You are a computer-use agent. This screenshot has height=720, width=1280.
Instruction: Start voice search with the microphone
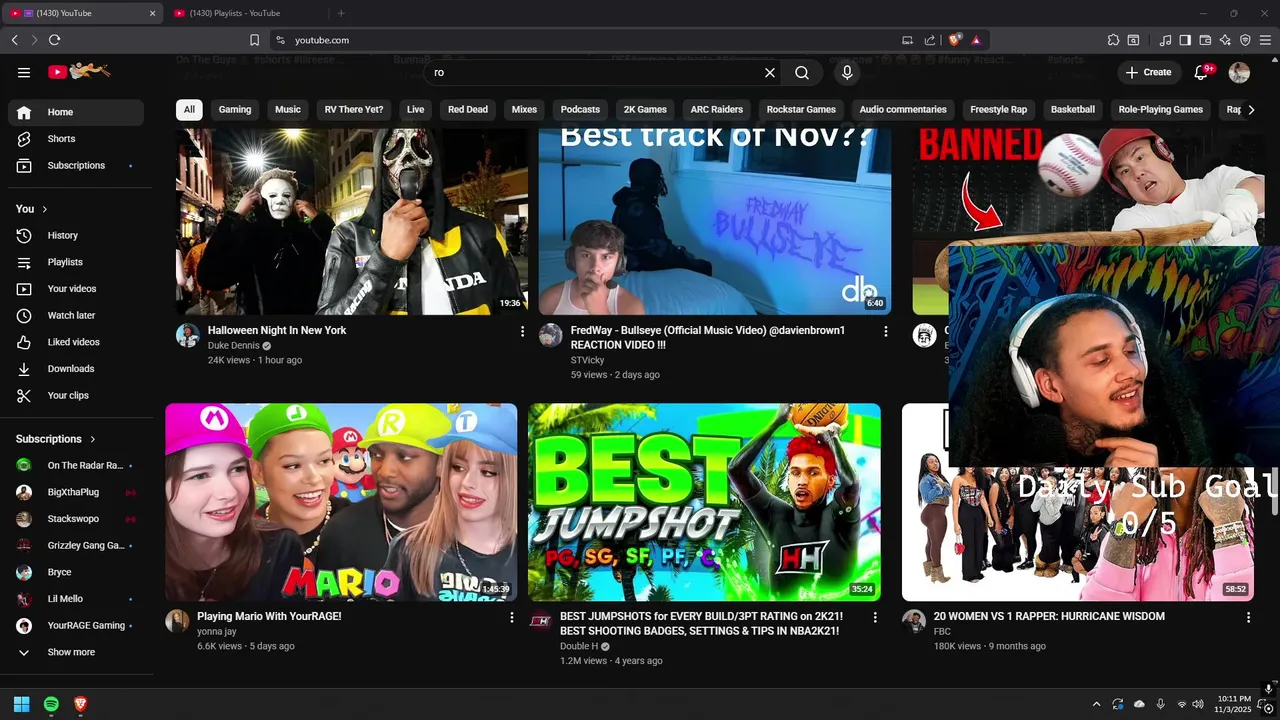(847, 72)
